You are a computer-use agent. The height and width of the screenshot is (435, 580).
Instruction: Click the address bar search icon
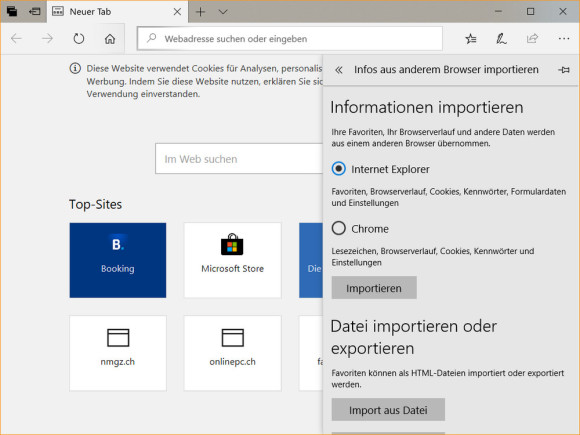click(151, 38)
